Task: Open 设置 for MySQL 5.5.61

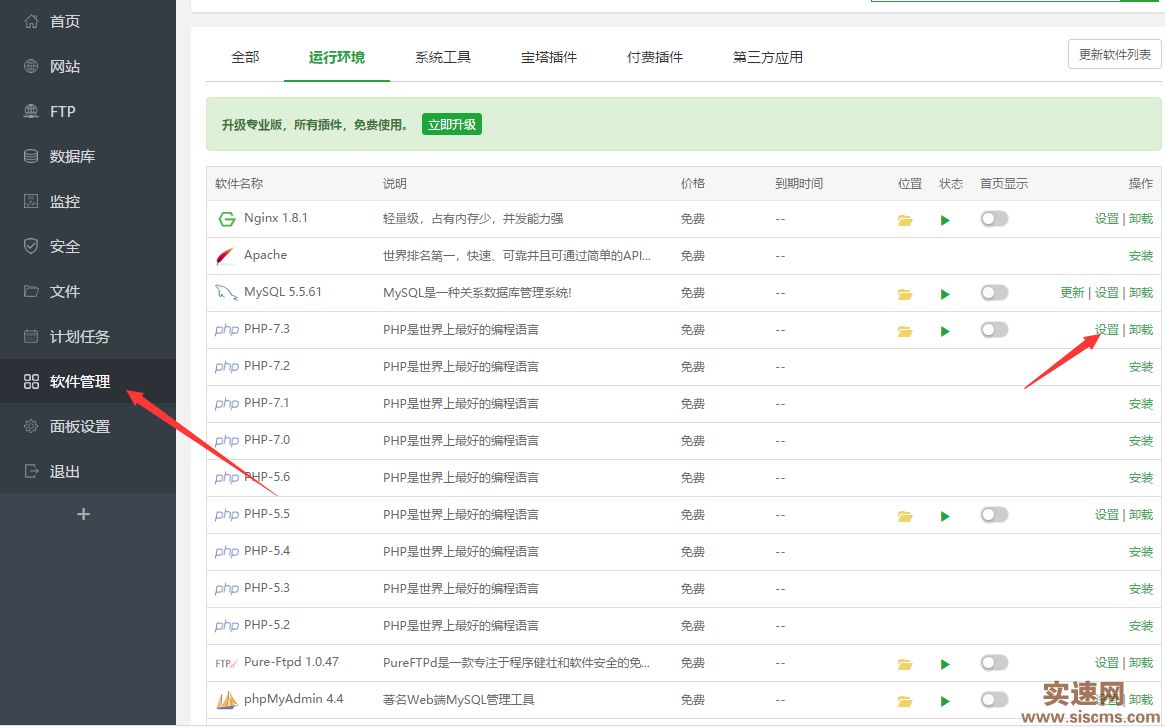Action: (1106, 293)
